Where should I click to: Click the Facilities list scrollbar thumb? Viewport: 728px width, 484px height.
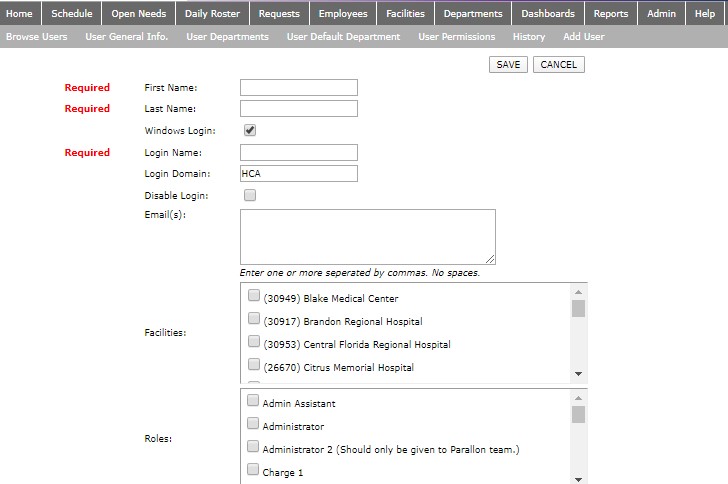(x=578, y=308)
